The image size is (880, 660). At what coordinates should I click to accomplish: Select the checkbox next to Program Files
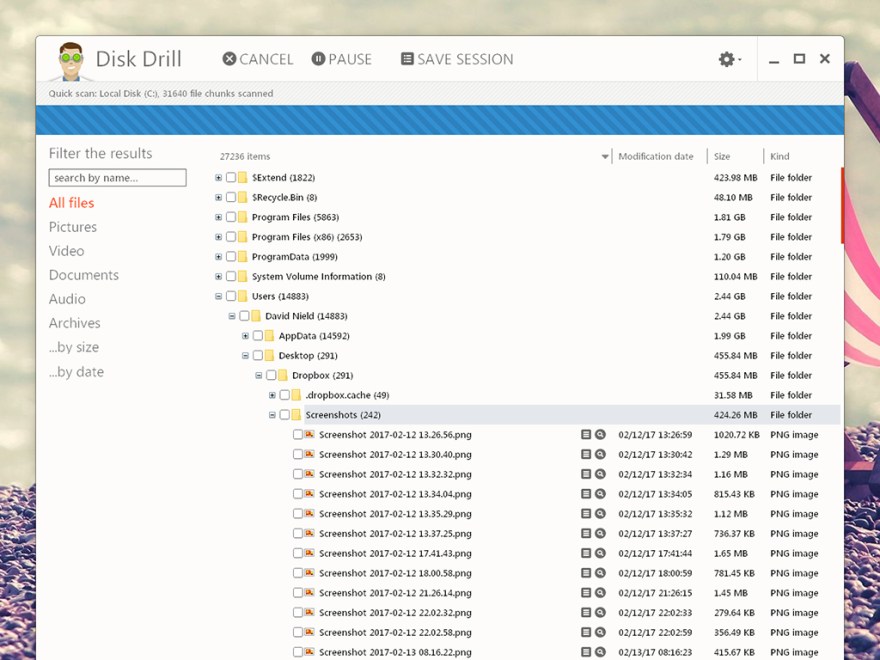point(229,217)
